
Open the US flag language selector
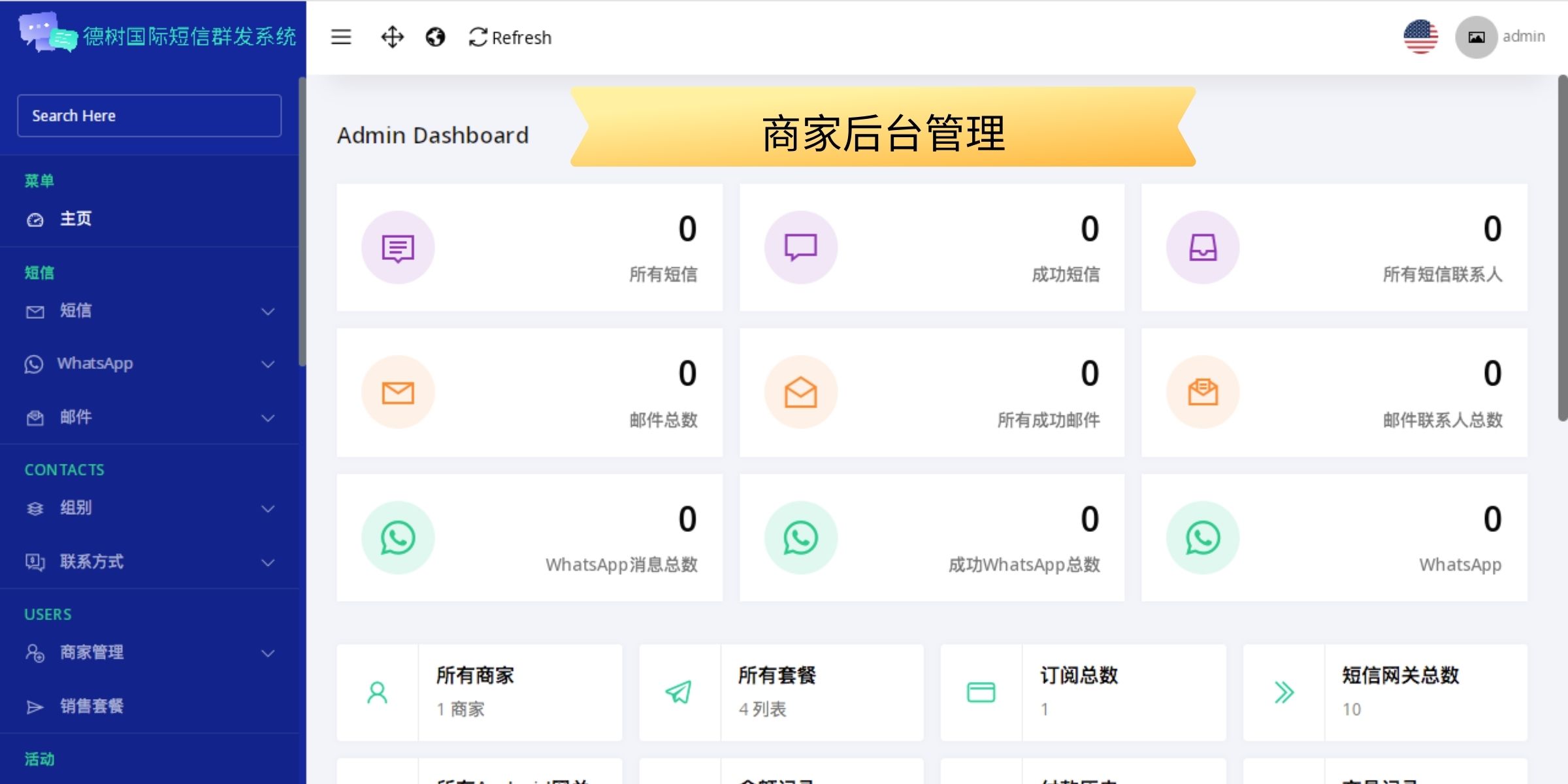(x=1420, y=37)
